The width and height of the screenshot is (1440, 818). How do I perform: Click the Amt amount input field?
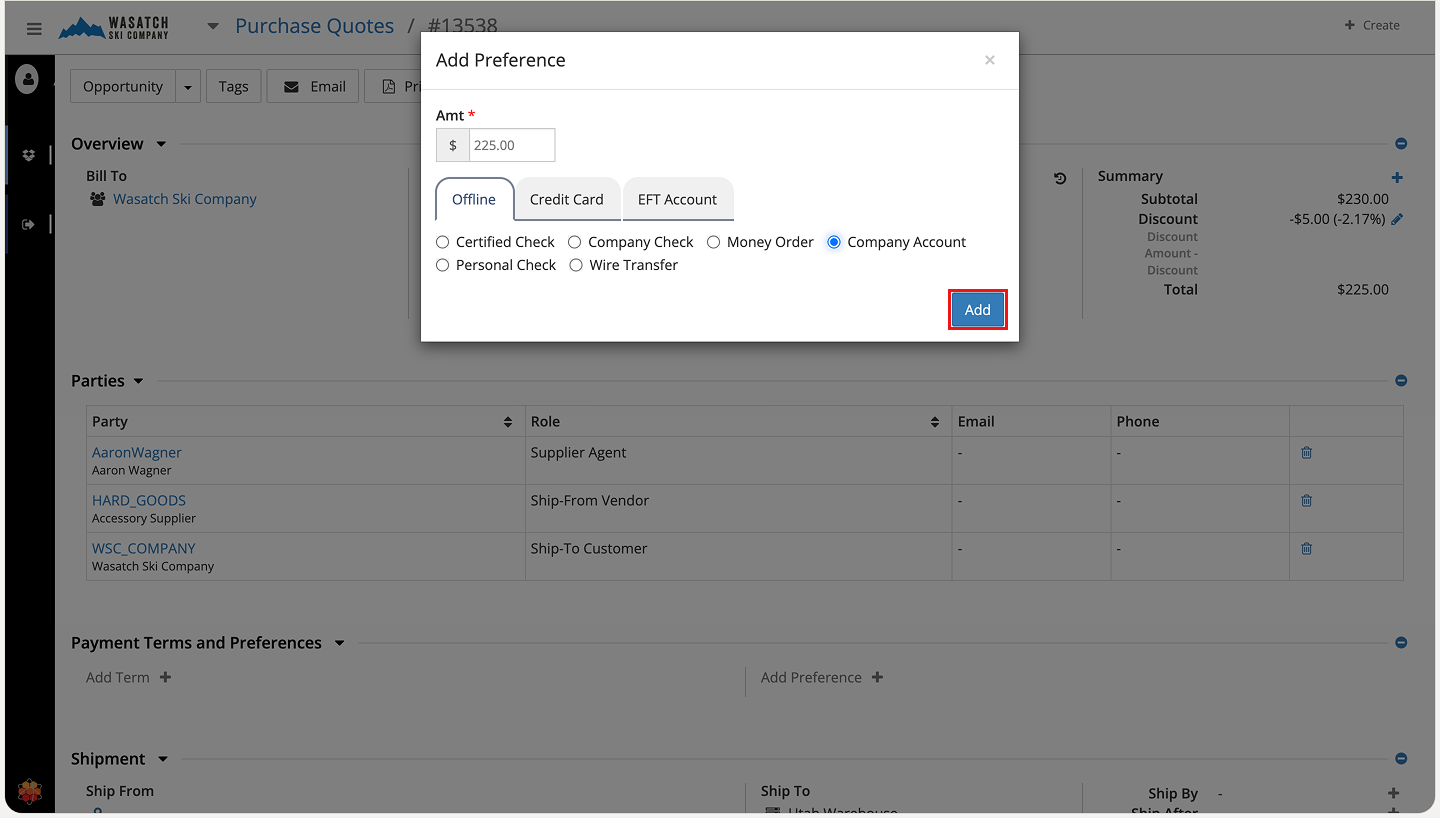pos(511,145)
